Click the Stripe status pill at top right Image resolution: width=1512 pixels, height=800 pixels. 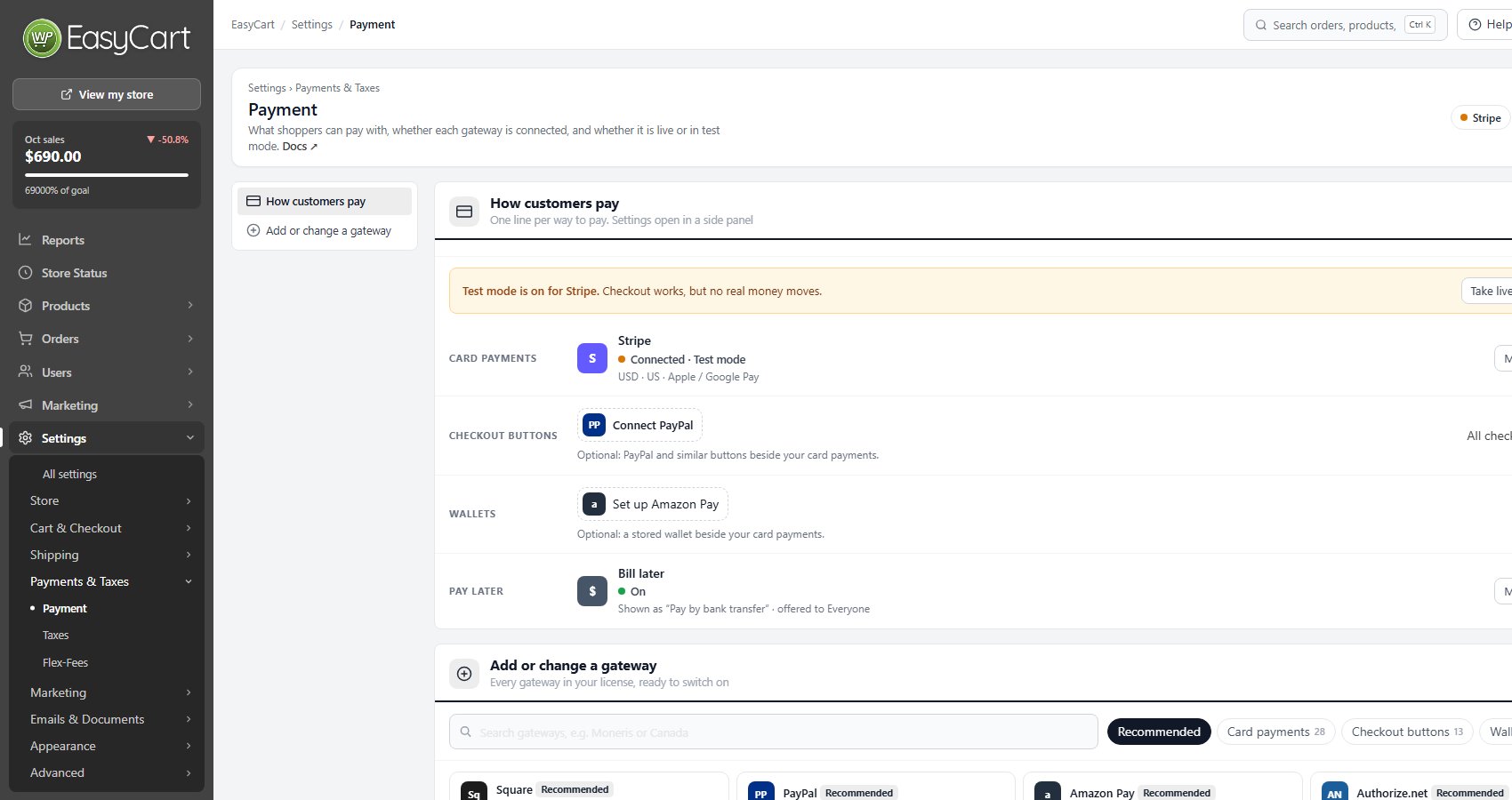pyautogui.click(x=1481, y=117)
